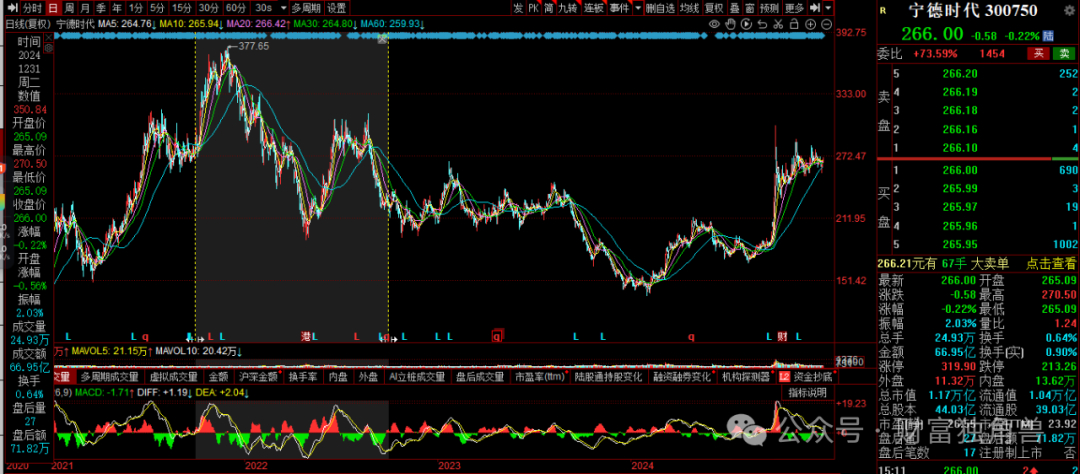Select the 60分 minute period
1080x474 pixels.
235,7
